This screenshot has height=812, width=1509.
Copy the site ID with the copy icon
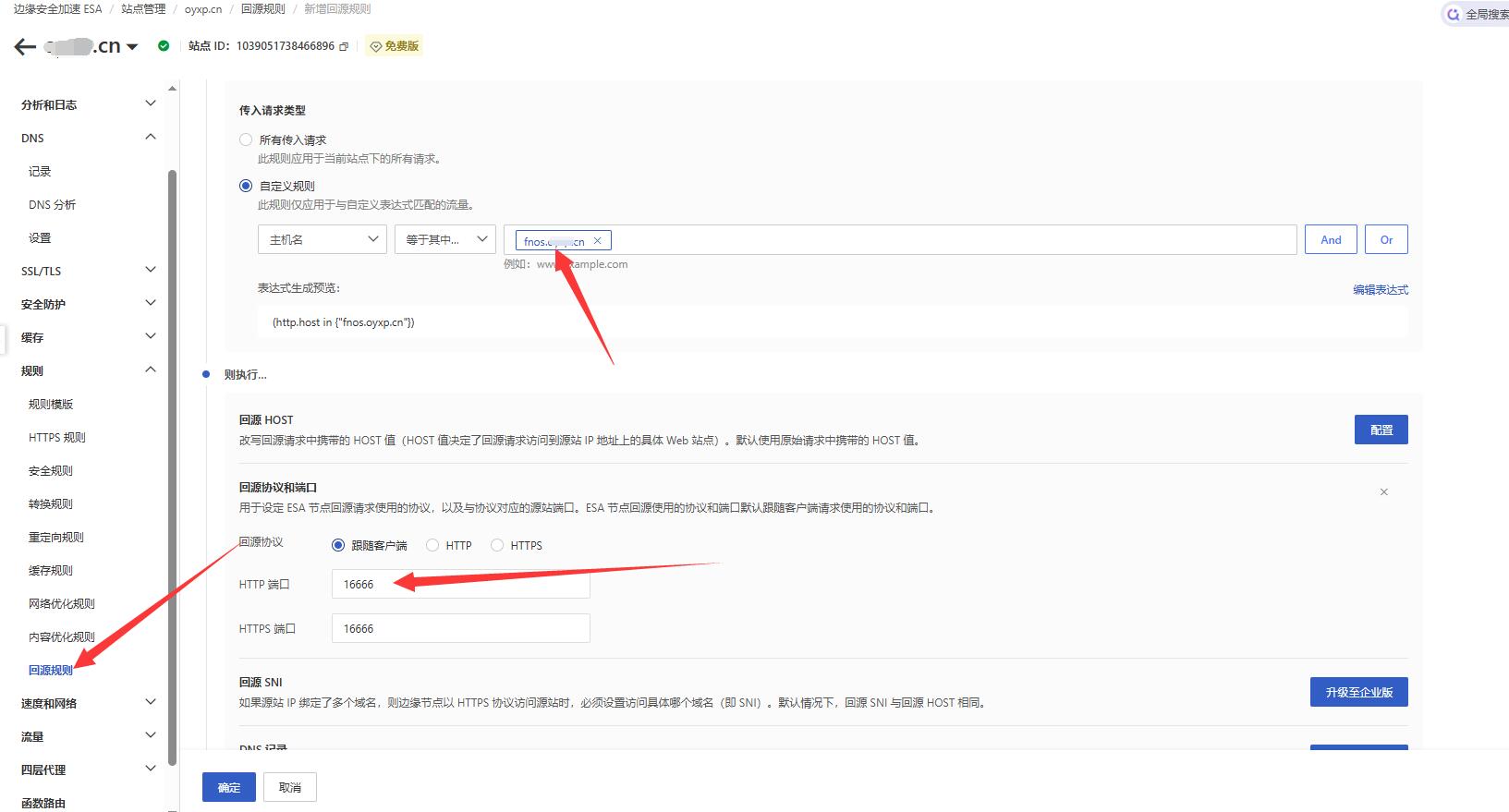pyautogui.click(x=344, y=46)
